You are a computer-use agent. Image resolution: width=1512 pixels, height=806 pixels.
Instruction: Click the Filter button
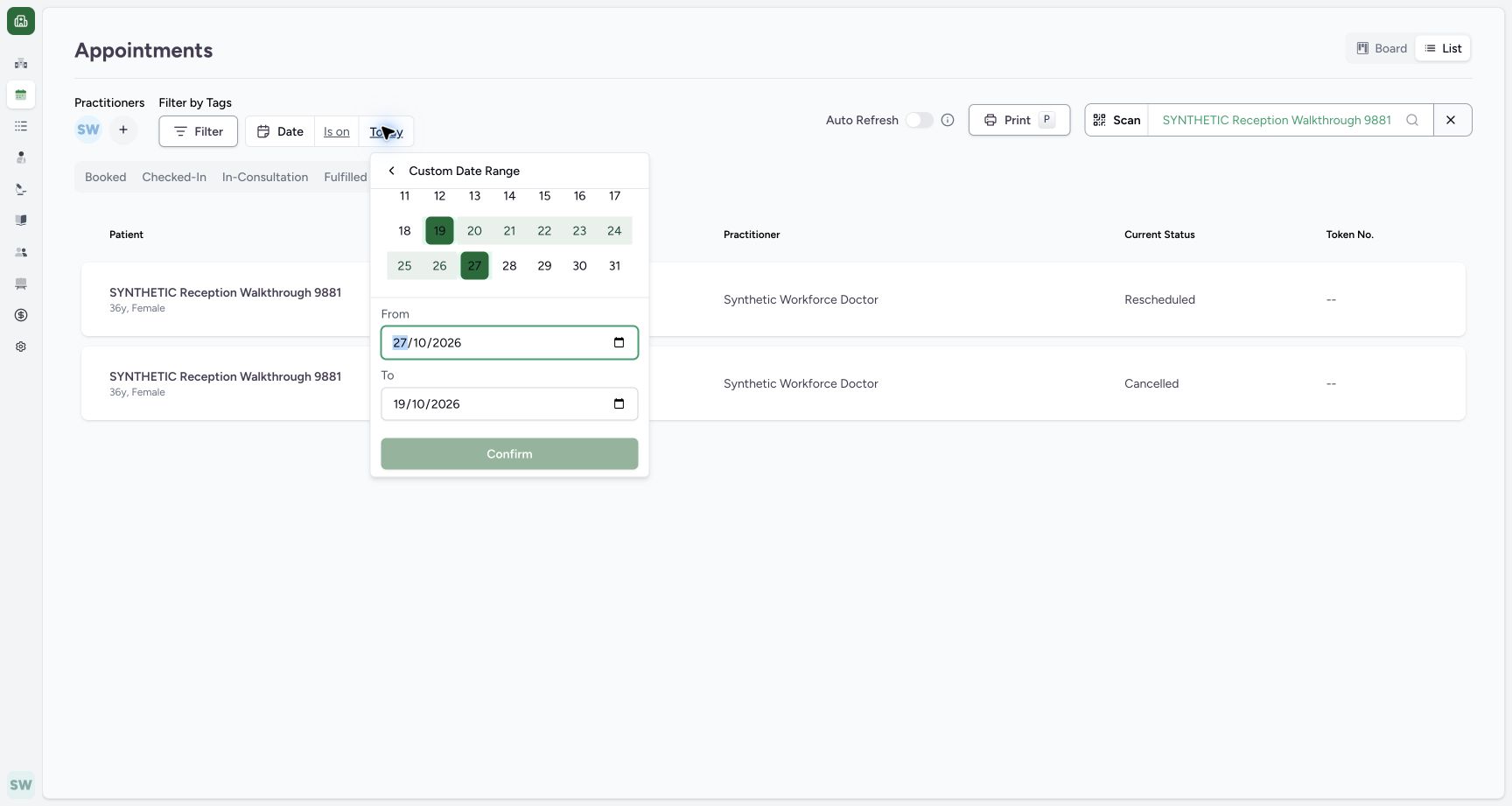pos(199,131)
